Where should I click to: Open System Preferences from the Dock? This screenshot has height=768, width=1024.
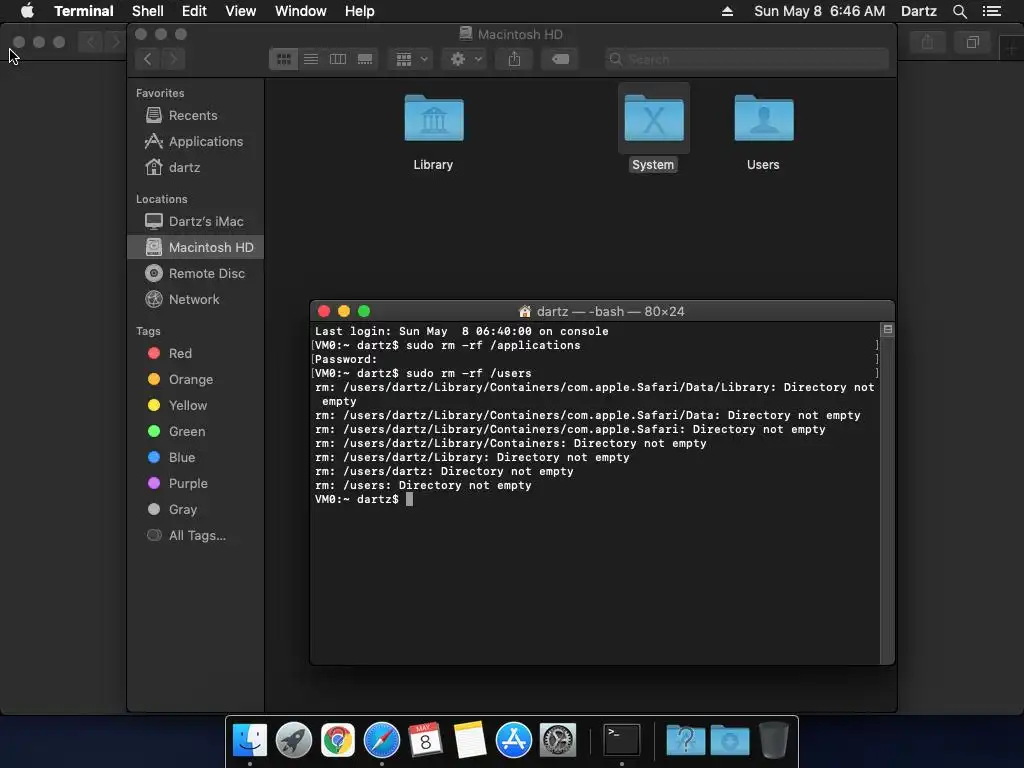pos(558,741)
